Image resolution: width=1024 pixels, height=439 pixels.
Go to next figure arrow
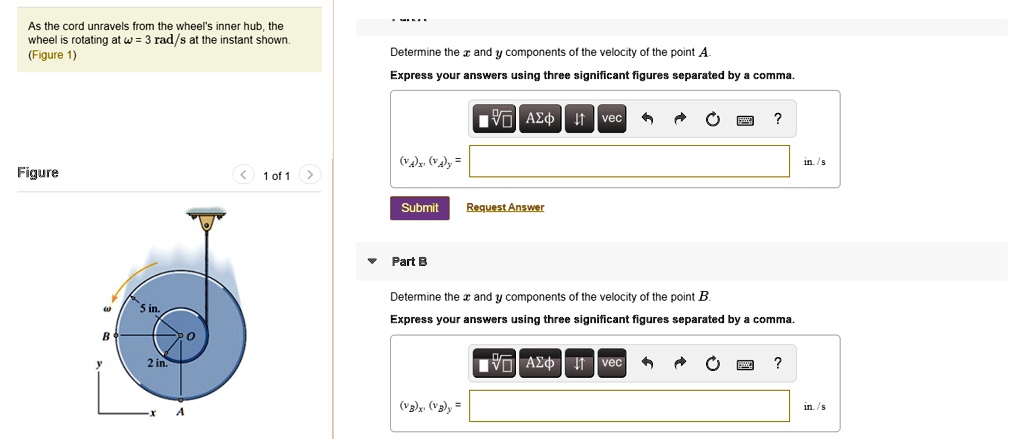point(310,175)
